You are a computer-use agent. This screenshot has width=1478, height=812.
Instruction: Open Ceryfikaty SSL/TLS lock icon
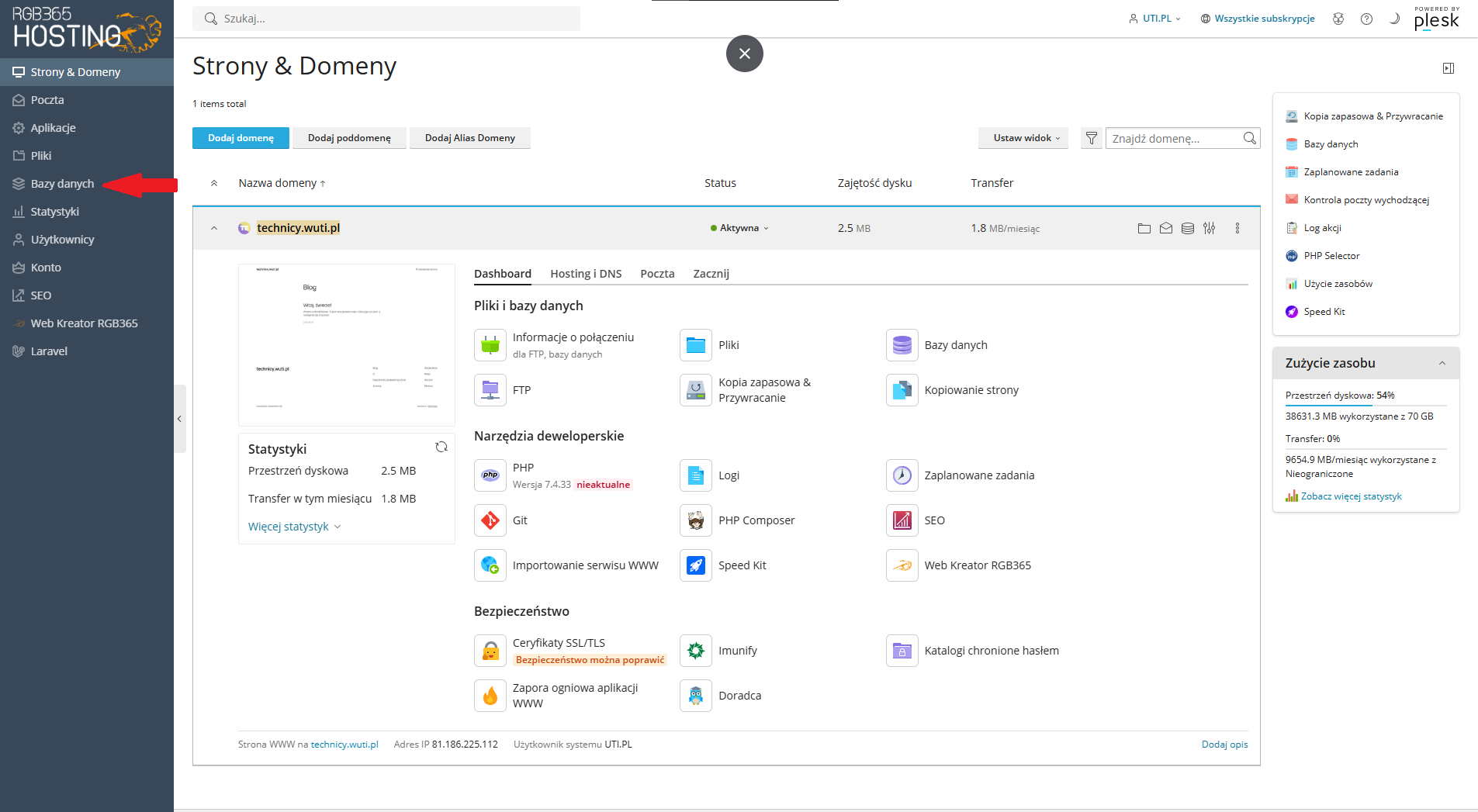(x=490, y=651)
